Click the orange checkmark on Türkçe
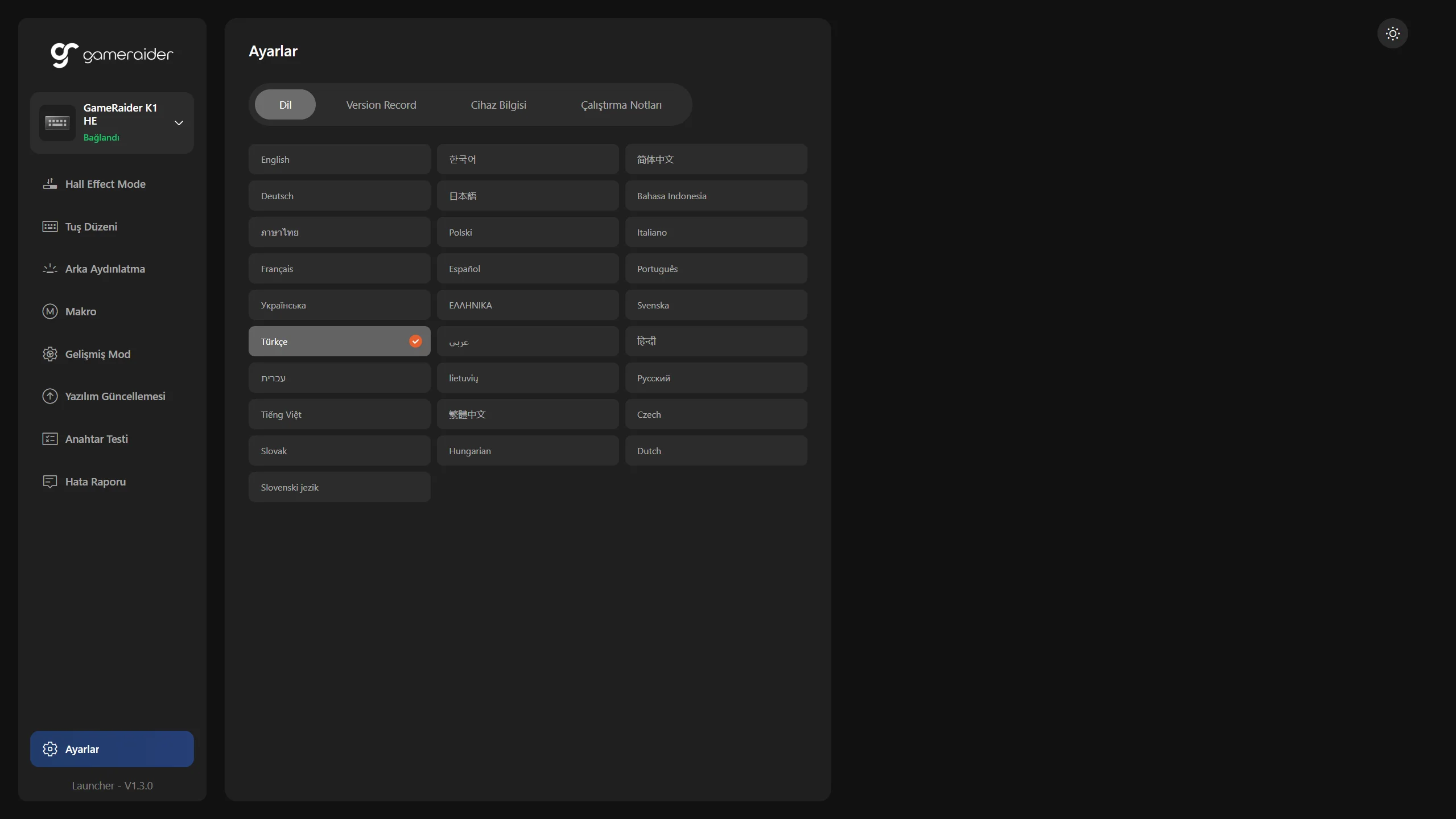The image size is (1456, 819). pyautogui.click(x=415, y=341)
